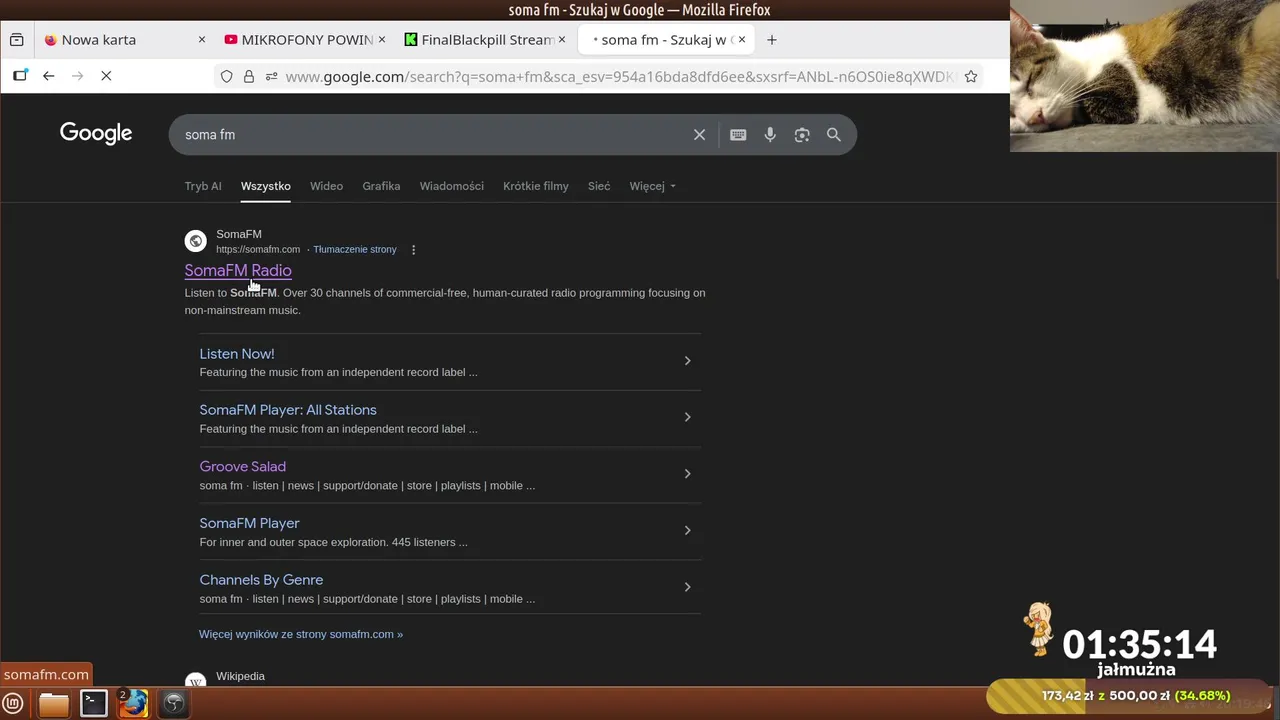
Task: Start voice search with microphone
Action: pyautogui.click(x=770, y=135)
